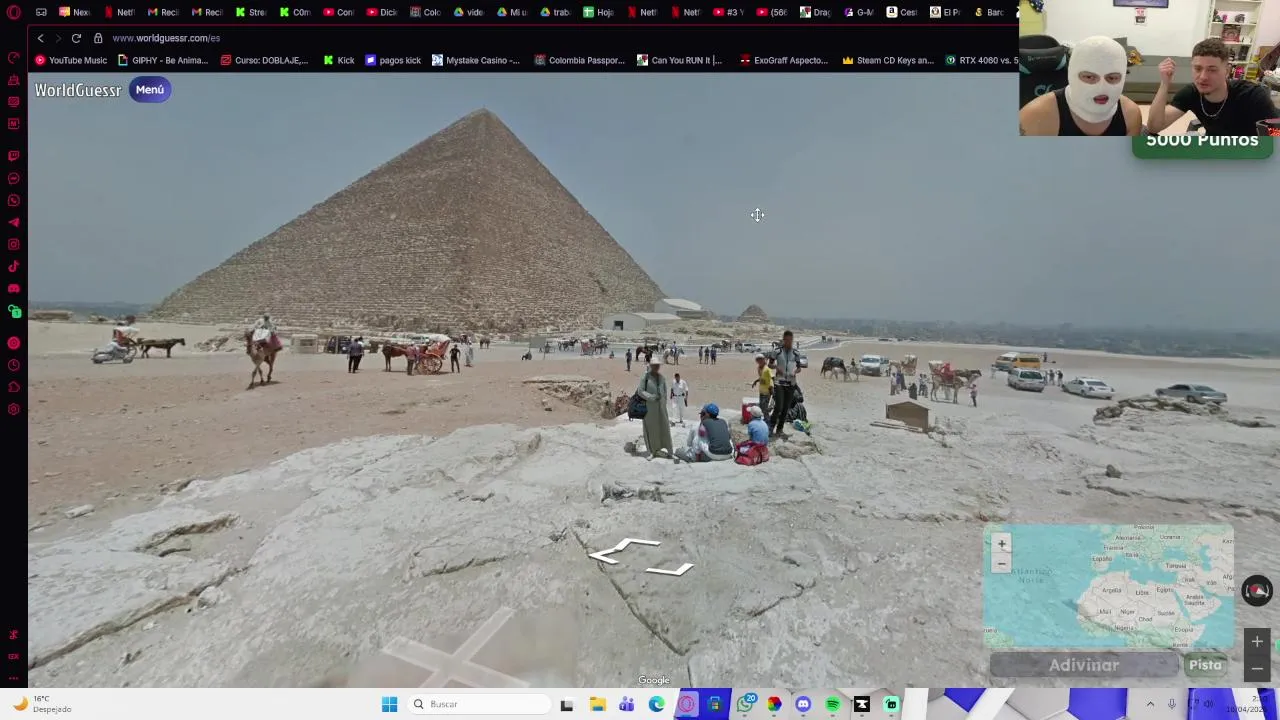Screen dimensions: 1280x720
Task: Click the Adivinar guess button
Action: (x=1084, y=665)
